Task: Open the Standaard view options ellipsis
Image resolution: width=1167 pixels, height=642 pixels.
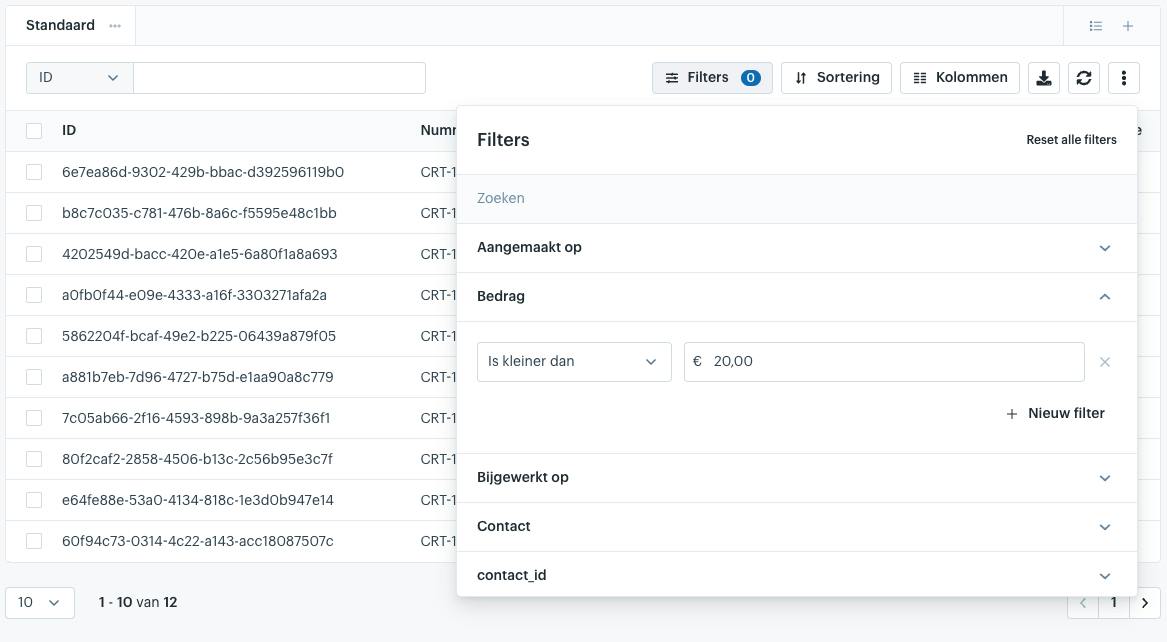Action: coord(115,25)
